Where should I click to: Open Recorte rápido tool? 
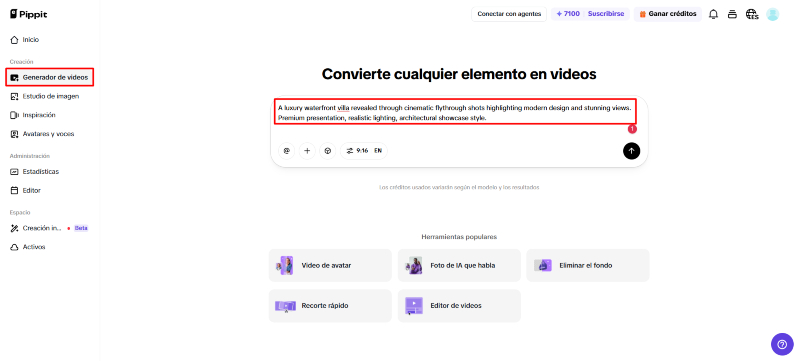[x=330, y=306]
